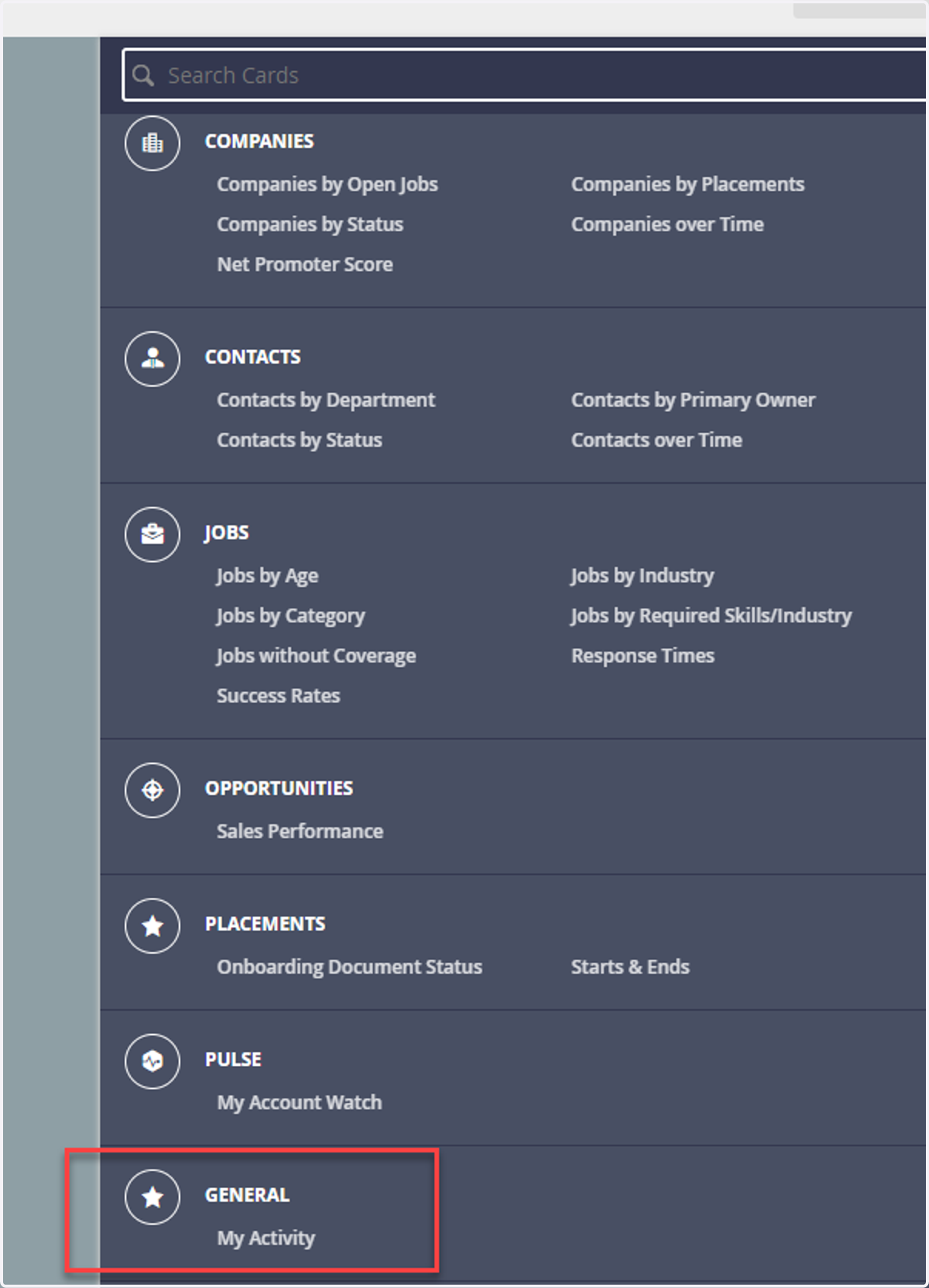Click the Pulse heartbeat icon
929x1288 pixels.
153,1060
